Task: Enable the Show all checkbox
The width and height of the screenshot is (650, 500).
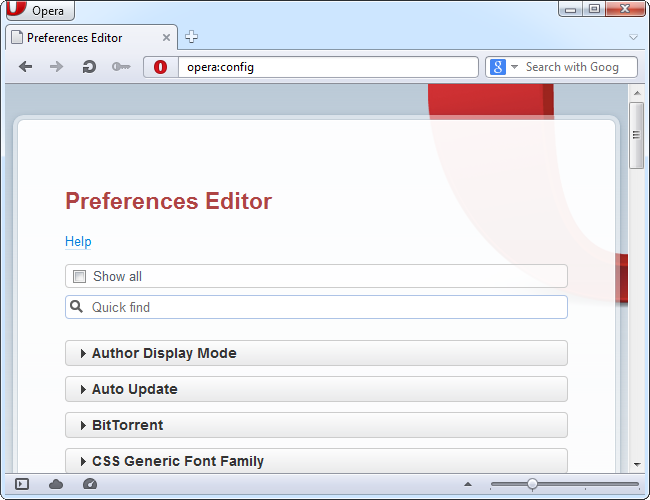Action: coord(80,277)
